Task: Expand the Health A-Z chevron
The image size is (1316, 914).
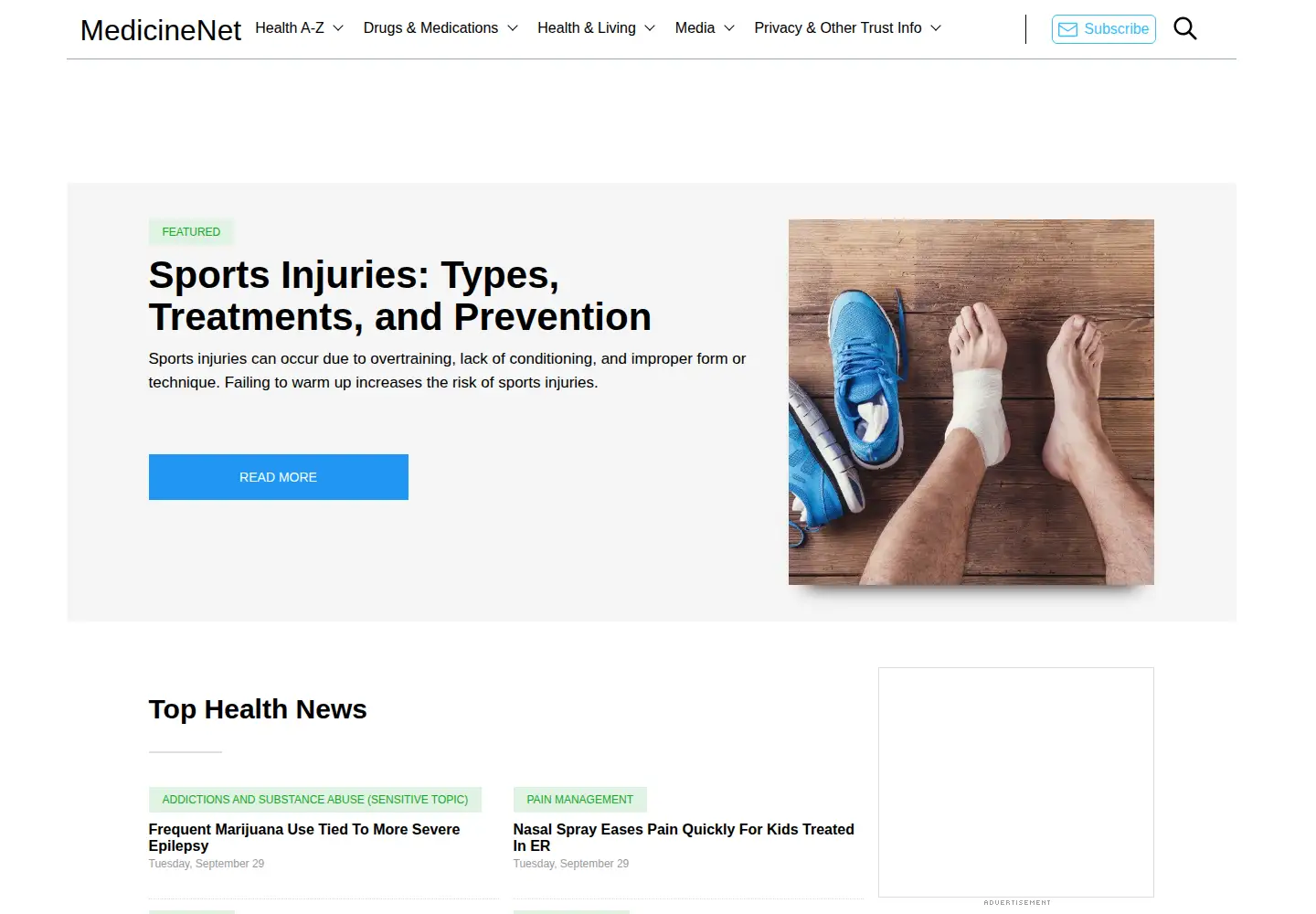Action: pos(338,28)
